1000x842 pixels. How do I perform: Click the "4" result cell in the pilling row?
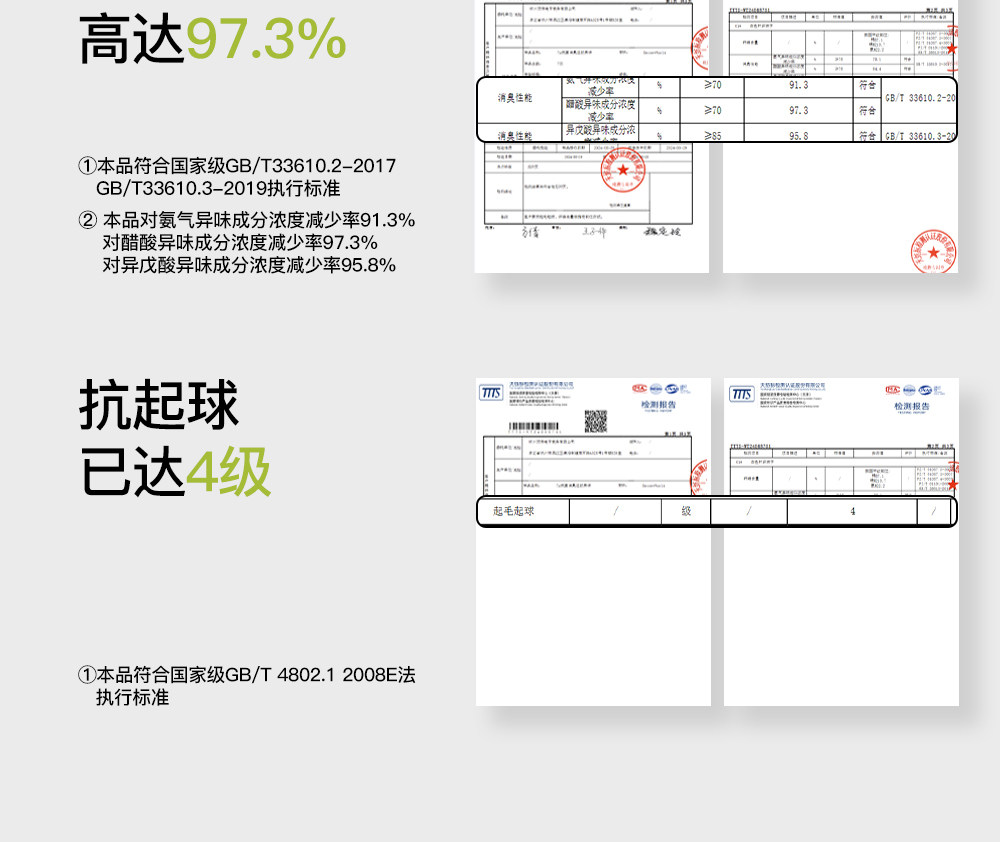click(x=853, y=512)
